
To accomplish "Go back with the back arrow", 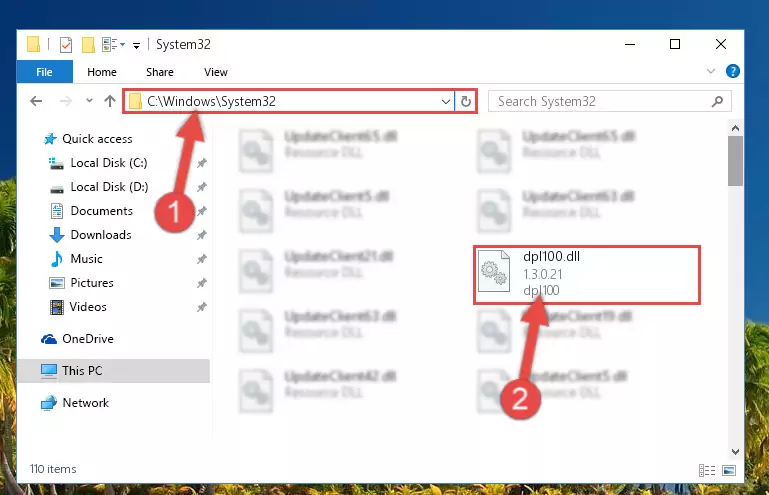I will (x=36, y=101).
